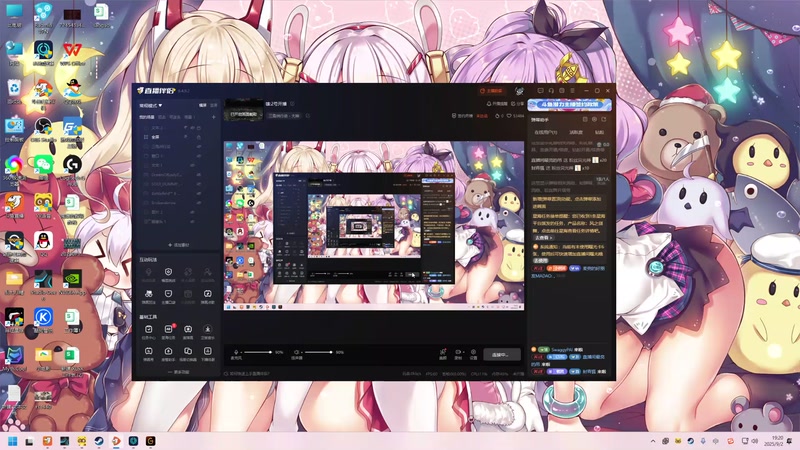Toggle the lock icon on the 全屏 source
The image size is (800, 450).
coord(198,137)
